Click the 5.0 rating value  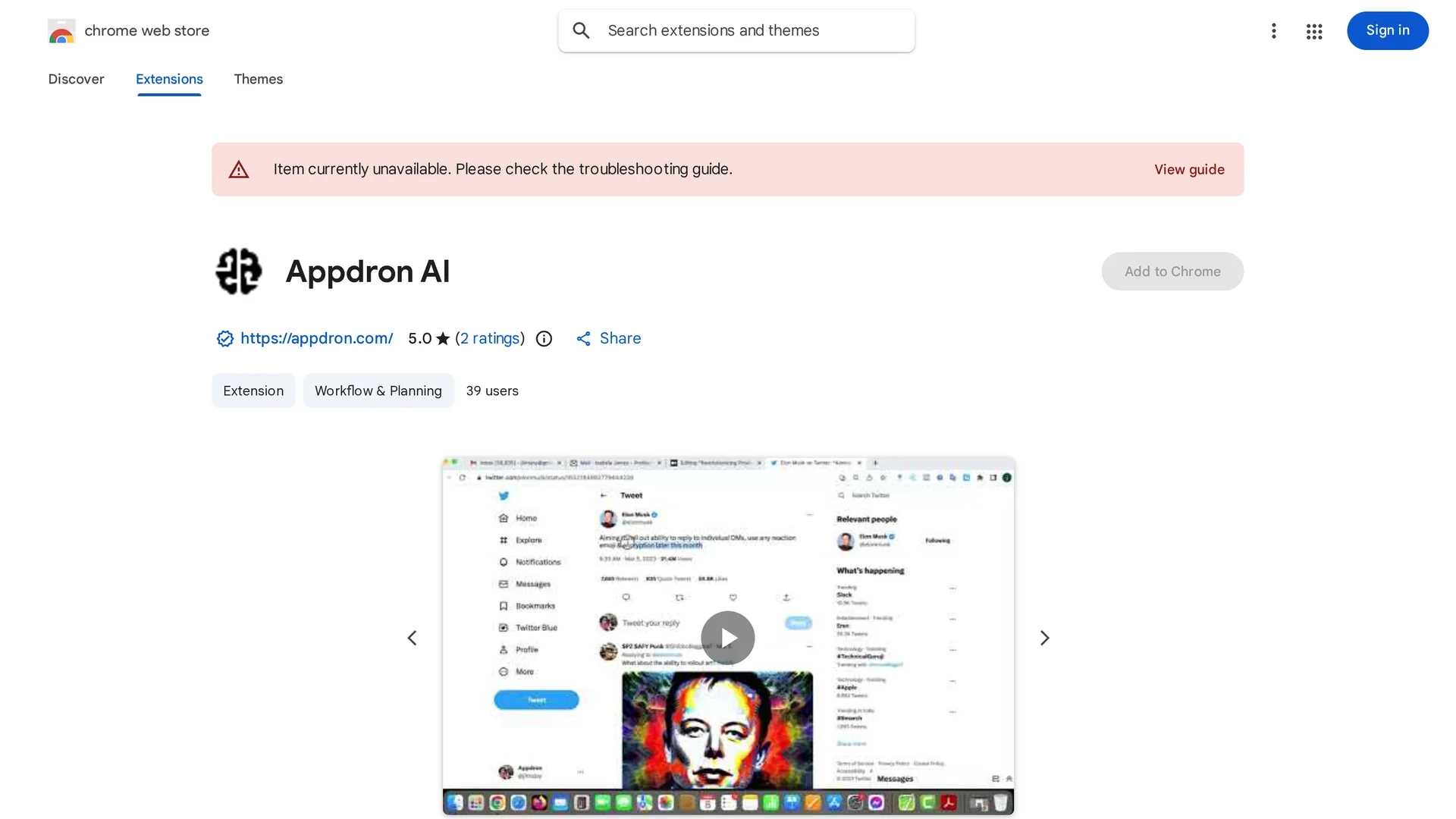tap(419, 338)
